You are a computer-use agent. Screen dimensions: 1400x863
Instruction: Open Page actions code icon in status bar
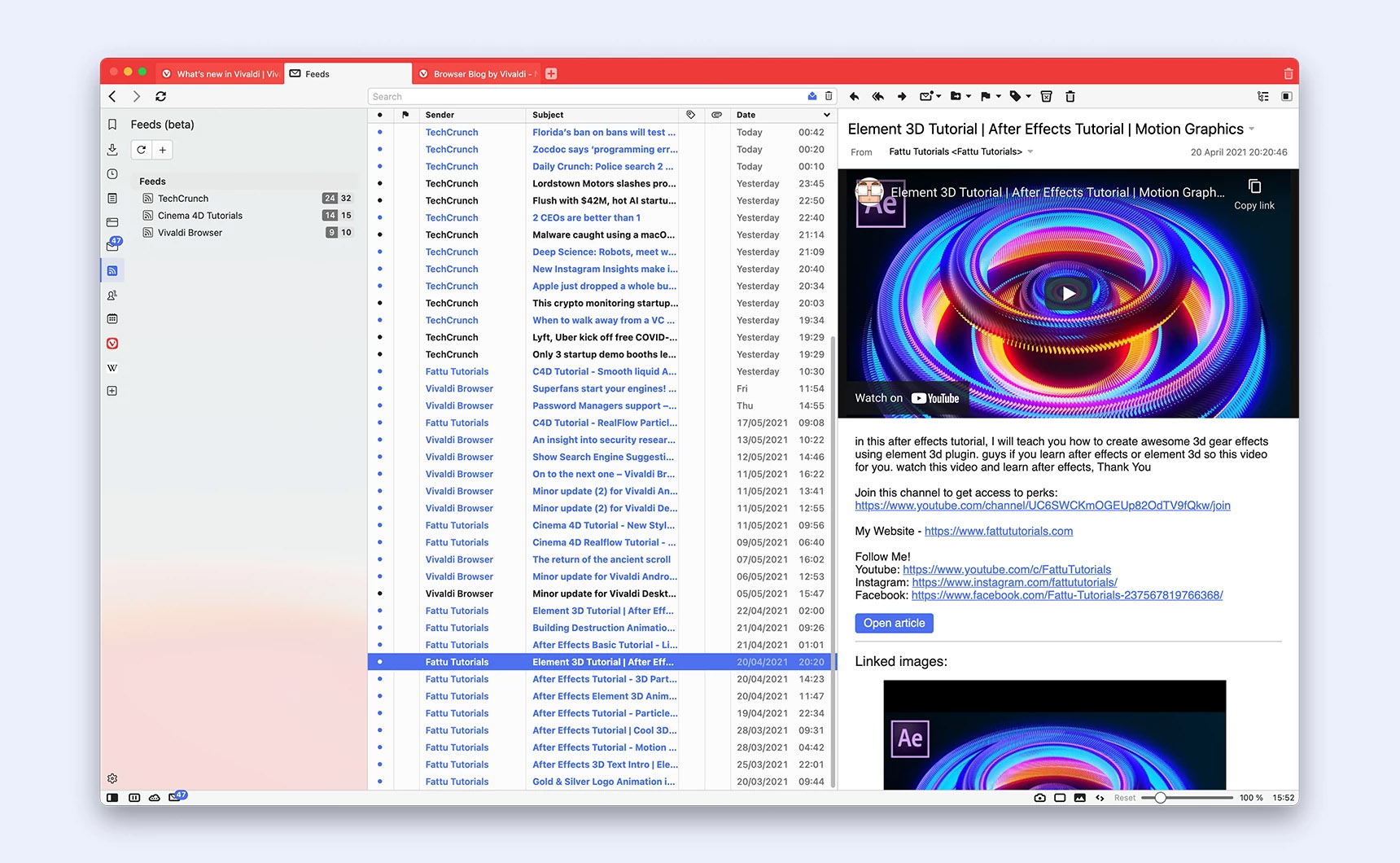1100,798
